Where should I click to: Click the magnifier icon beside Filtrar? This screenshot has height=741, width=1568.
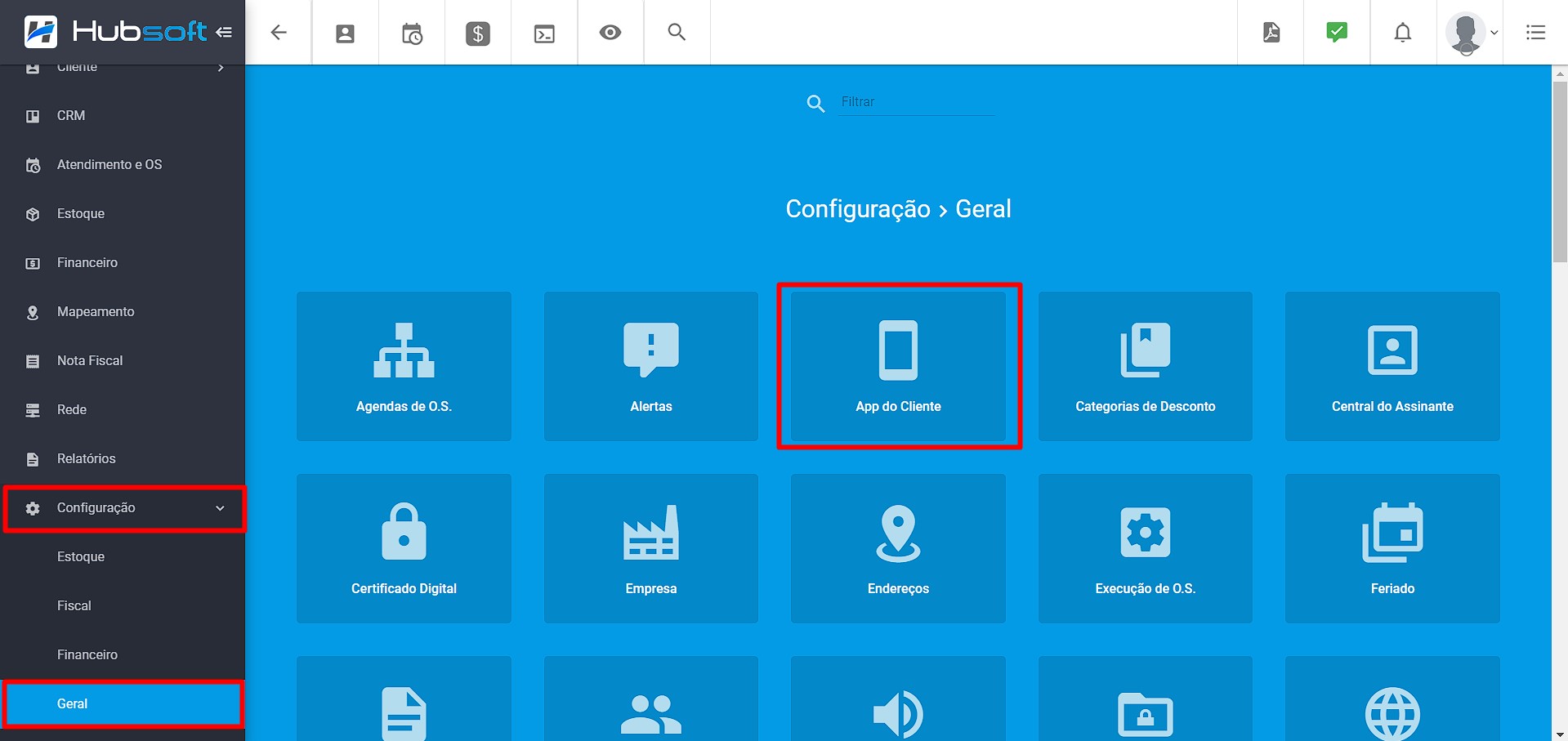[815, 104]
